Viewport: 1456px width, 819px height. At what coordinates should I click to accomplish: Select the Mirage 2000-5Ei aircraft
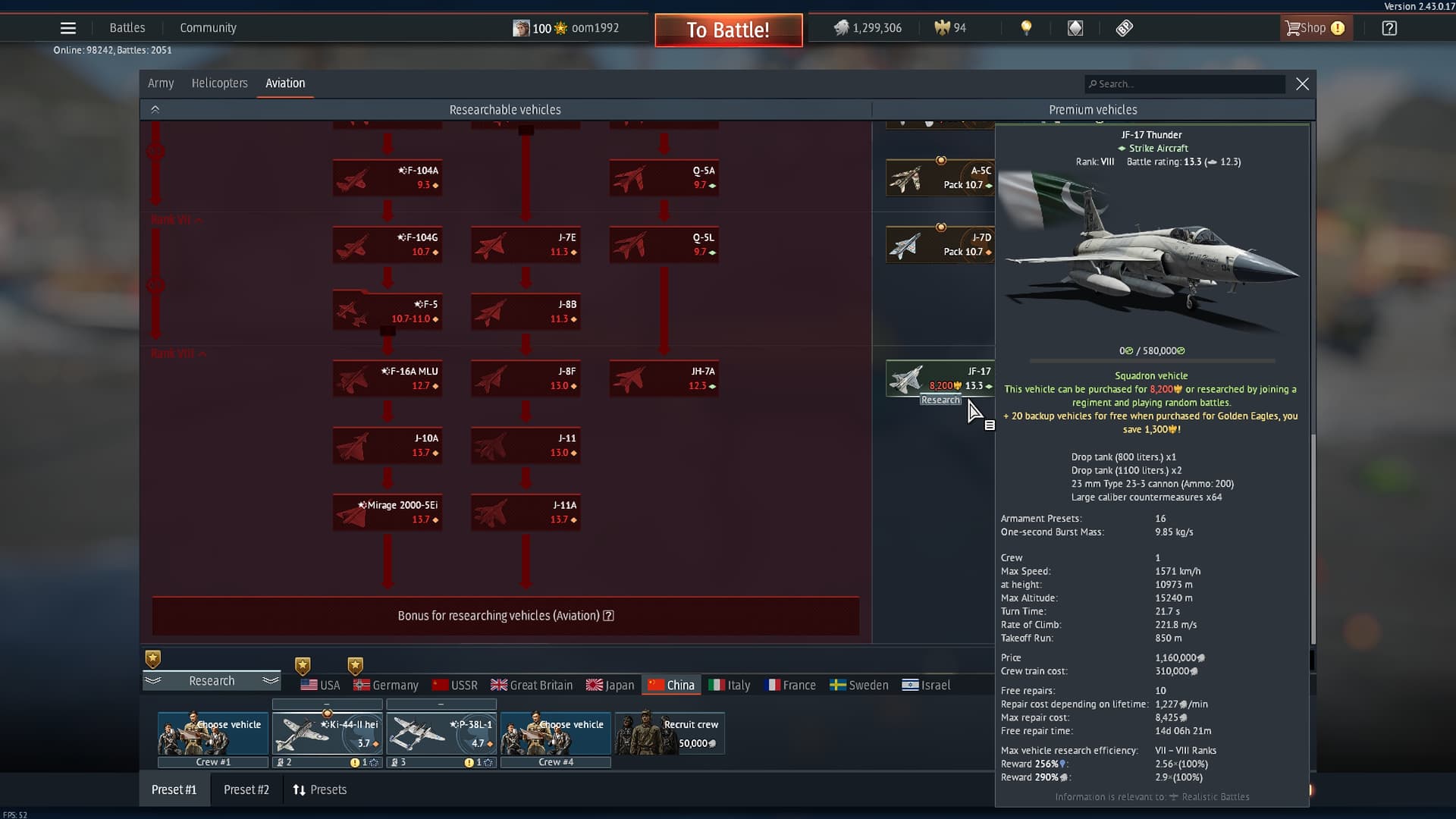(388, 512)
